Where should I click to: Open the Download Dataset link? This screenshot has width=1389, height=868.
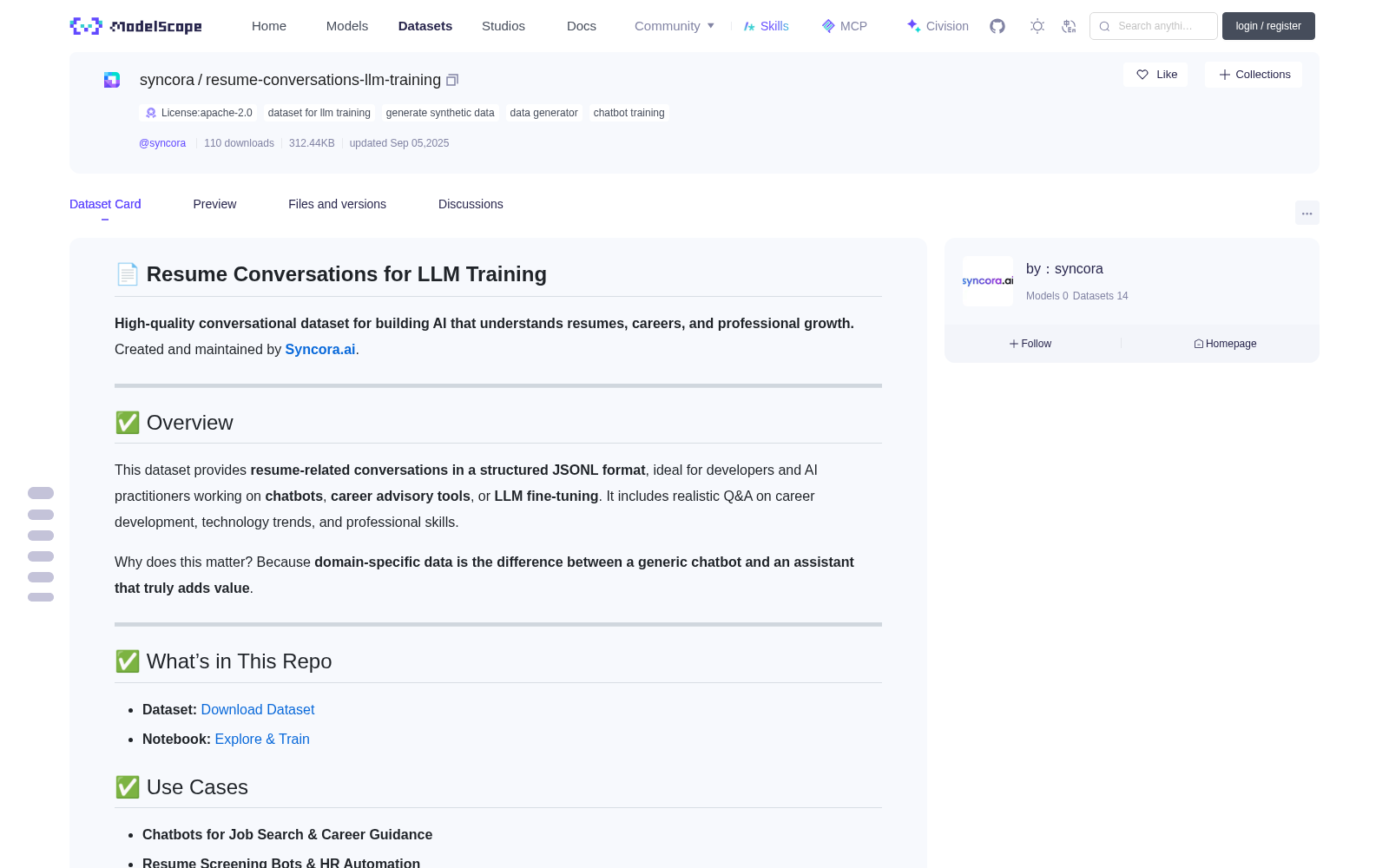click(x=258, y=709)
